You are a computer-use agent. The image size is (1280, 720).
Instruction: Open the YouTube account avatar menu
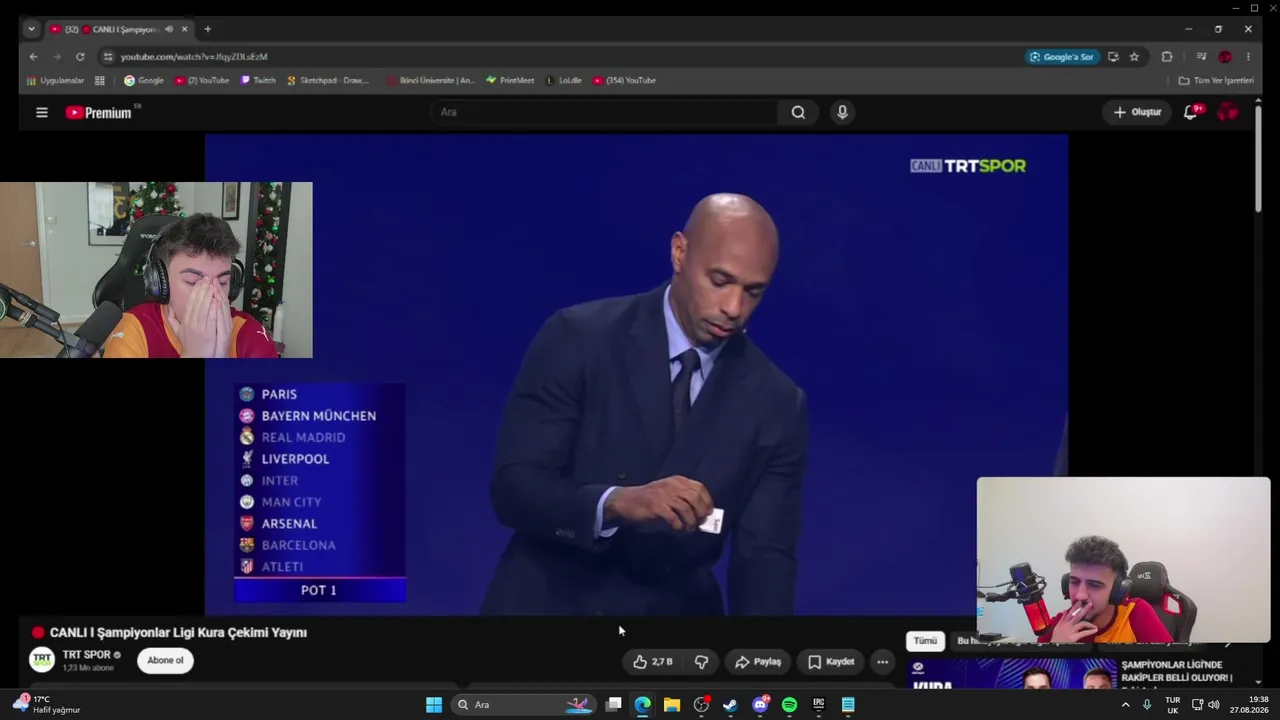[1228, 112]
